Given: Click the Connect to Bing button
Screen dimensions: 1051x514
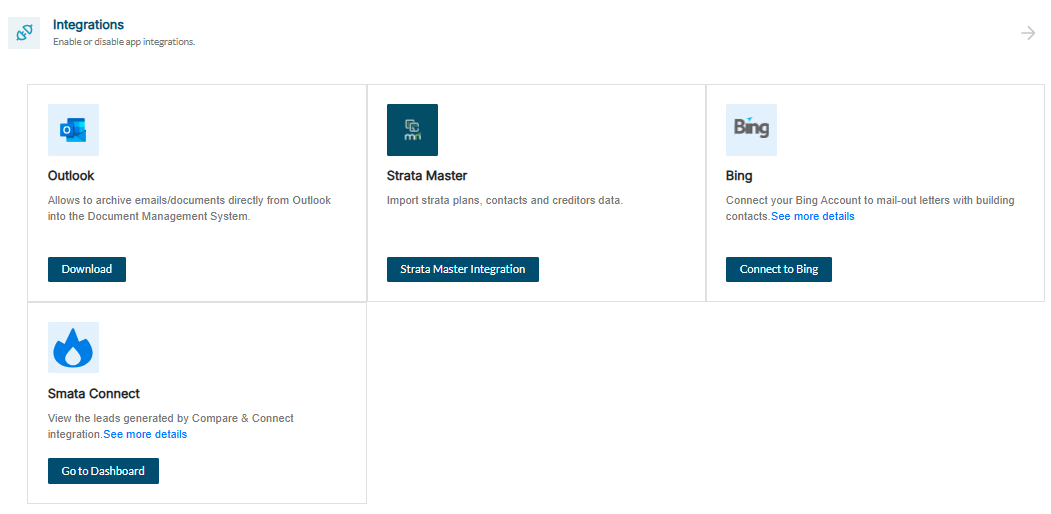Looking at the screenshot, I should pos(779,269).
